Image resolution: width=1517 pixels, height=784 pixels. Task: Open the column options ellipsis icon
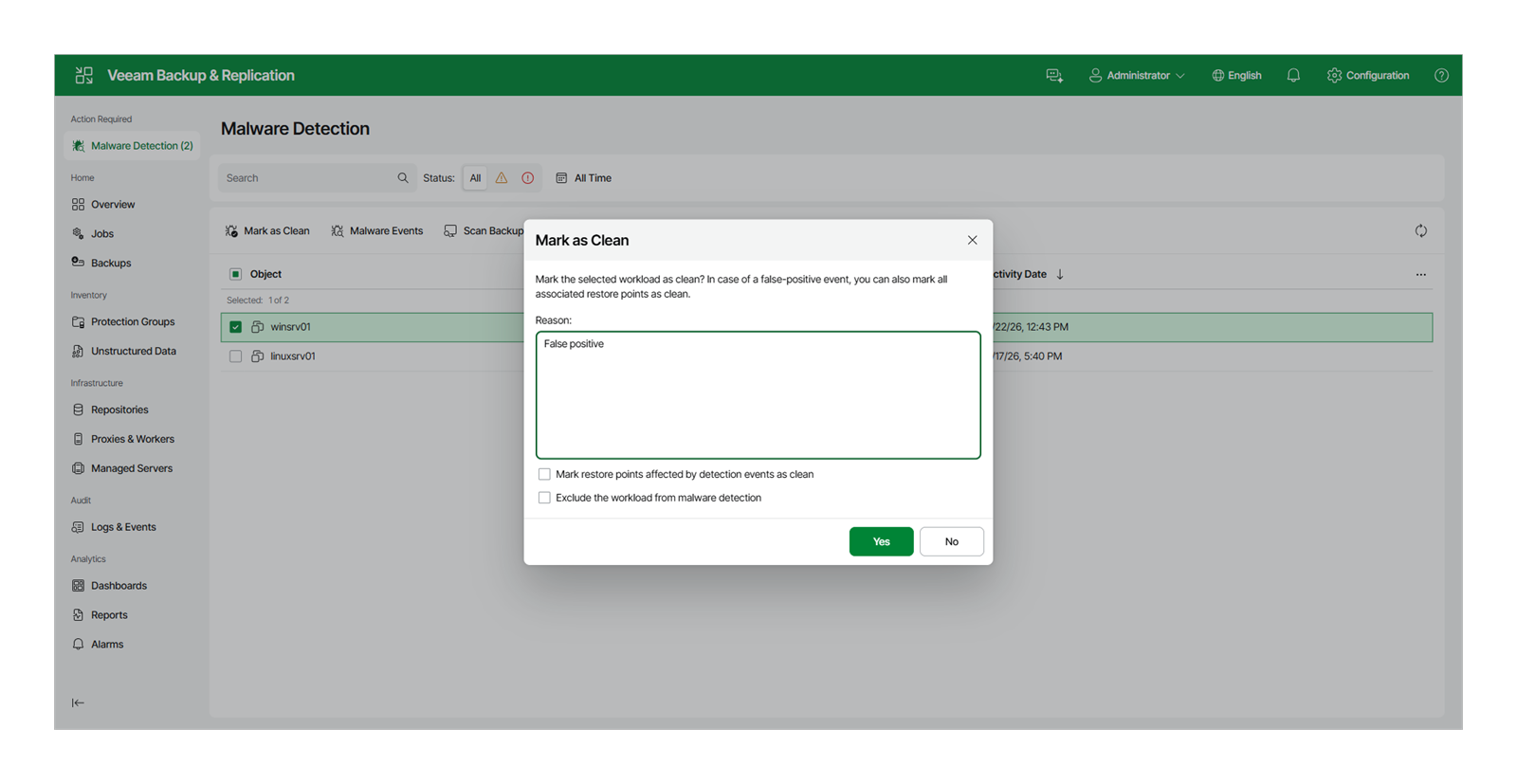click(x=1421, y=275)
